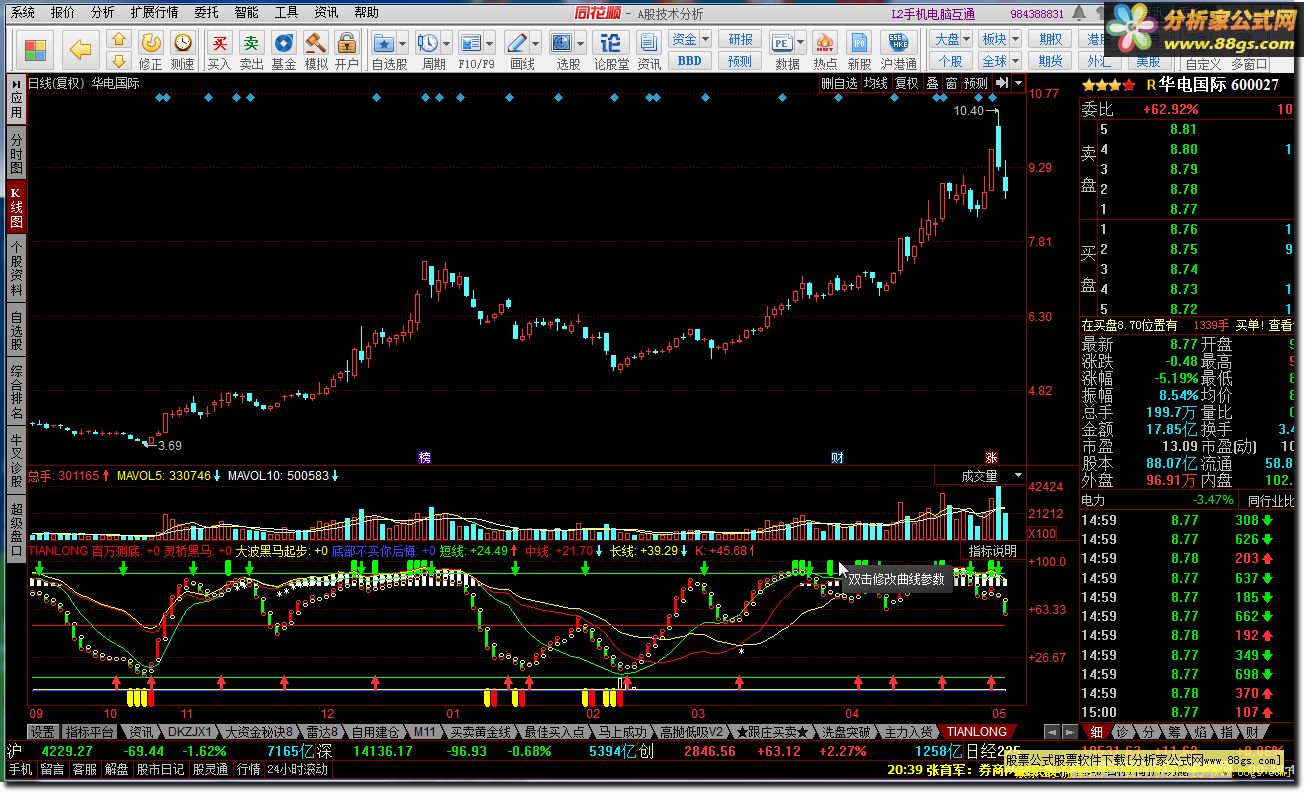Open the 新股 IPO icon

tap(859, 45)
